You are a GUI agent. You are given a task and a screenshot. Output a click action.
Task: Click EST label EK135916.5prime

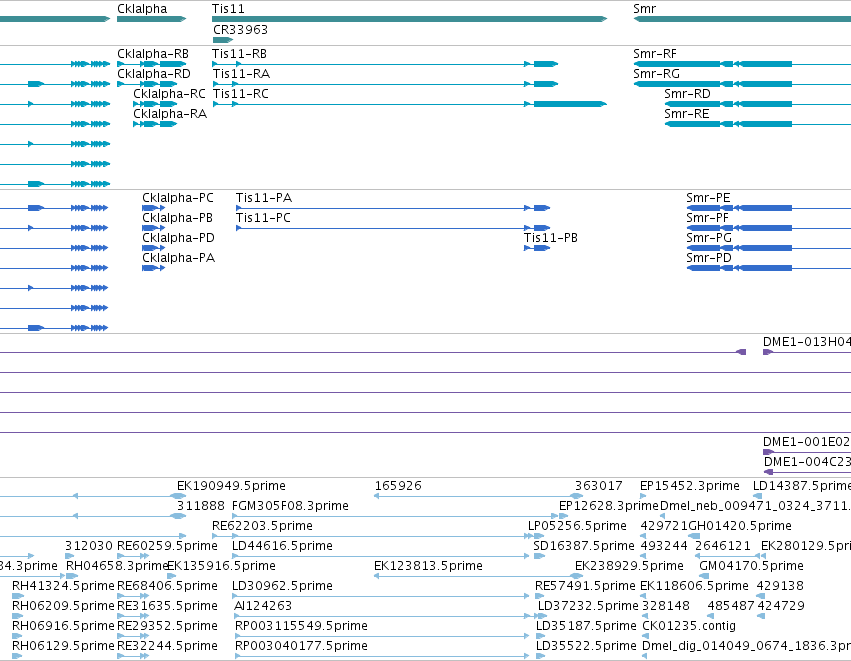(221, 567)
